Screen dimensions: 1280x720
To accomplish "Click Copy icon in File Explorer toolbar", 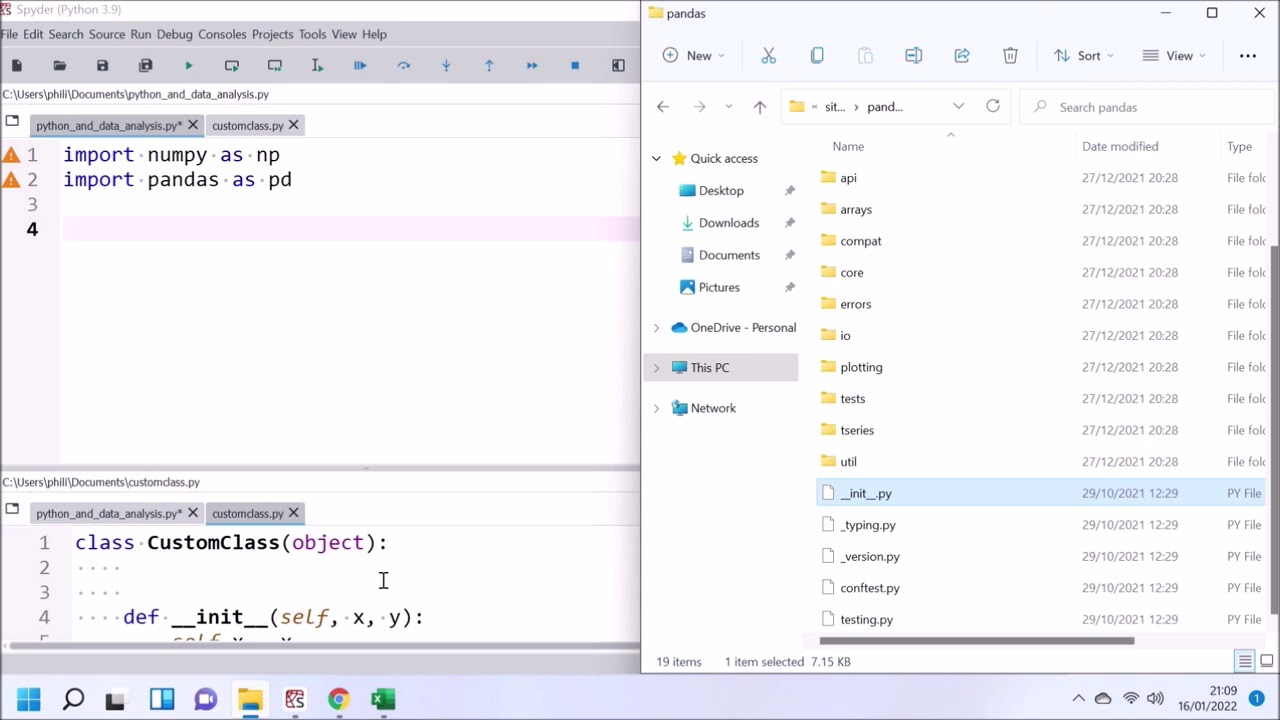I will [x=817, y=56].
